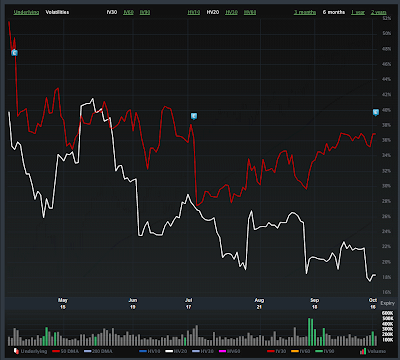Image resolution: width=400 pixels, height=360 pixels.
Task: Set time range to 1 year
Action: pos(358,12)
